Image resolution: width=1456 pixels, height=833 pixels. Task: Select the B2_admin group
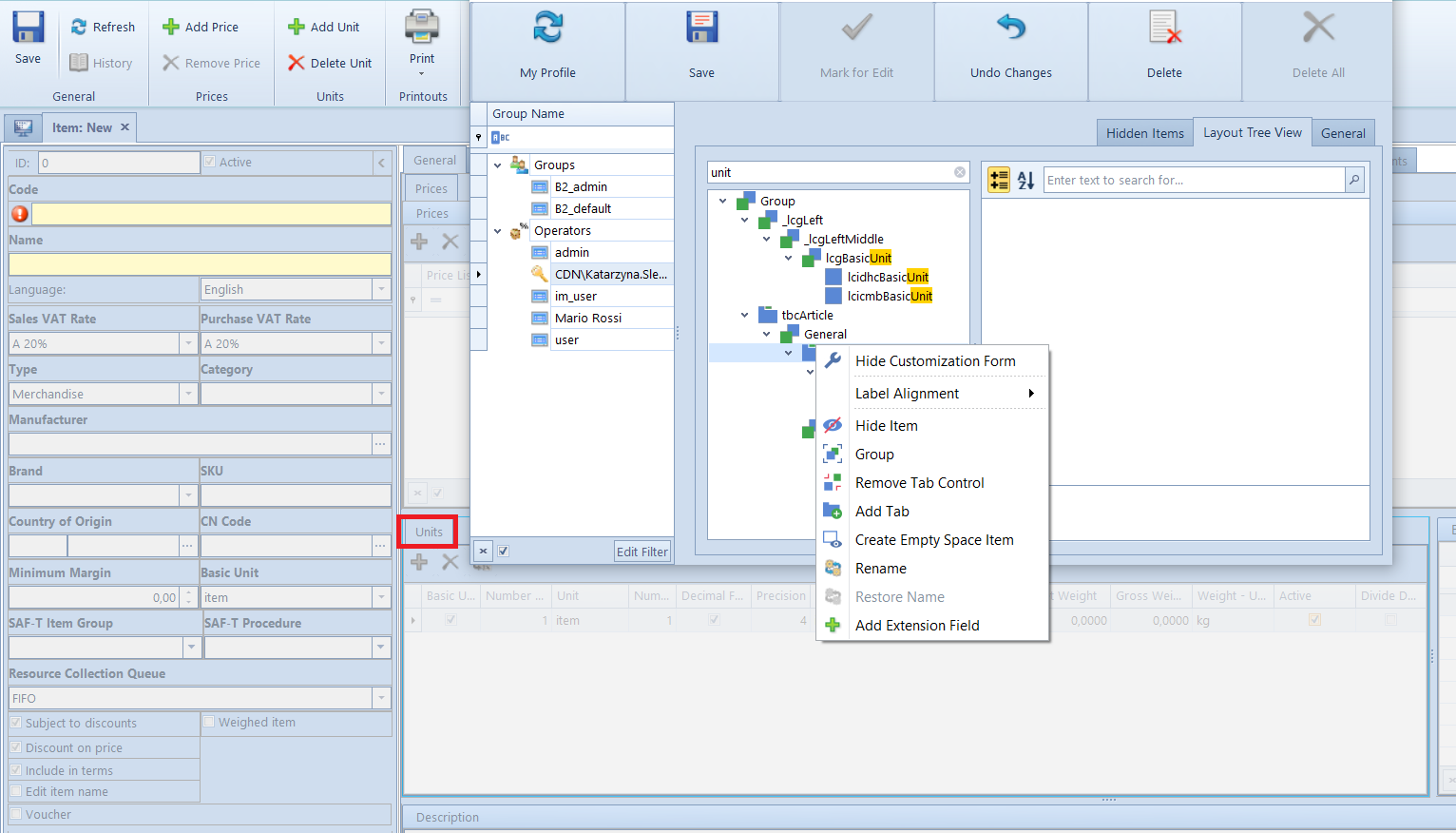(581, 187)
